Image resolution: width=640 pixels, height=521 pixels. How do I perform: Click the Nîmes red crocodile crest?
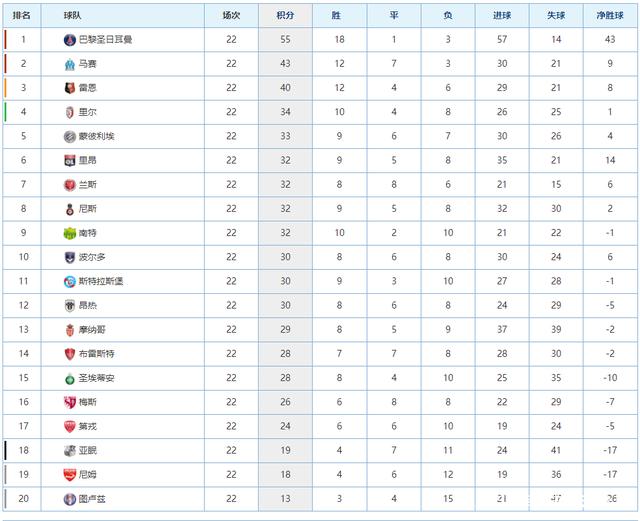[70, 475]
